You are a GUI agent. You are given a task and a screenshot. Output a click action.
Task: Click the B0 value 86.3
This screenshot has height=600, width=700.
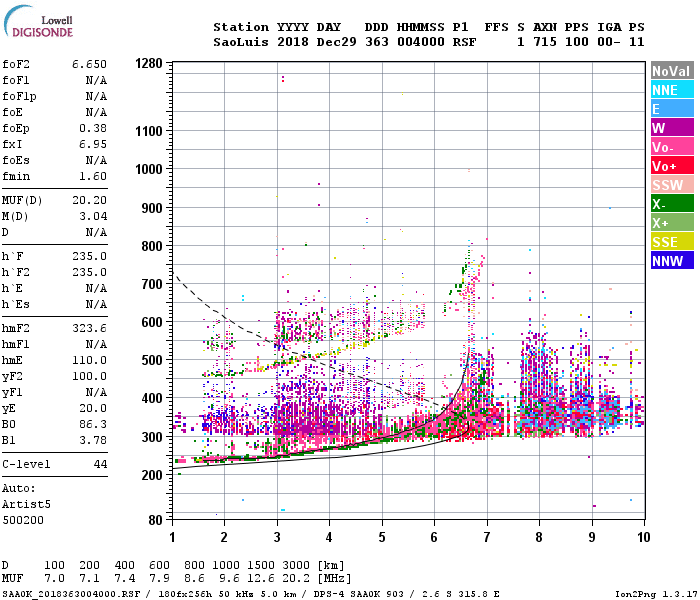[x=93, y=424]
